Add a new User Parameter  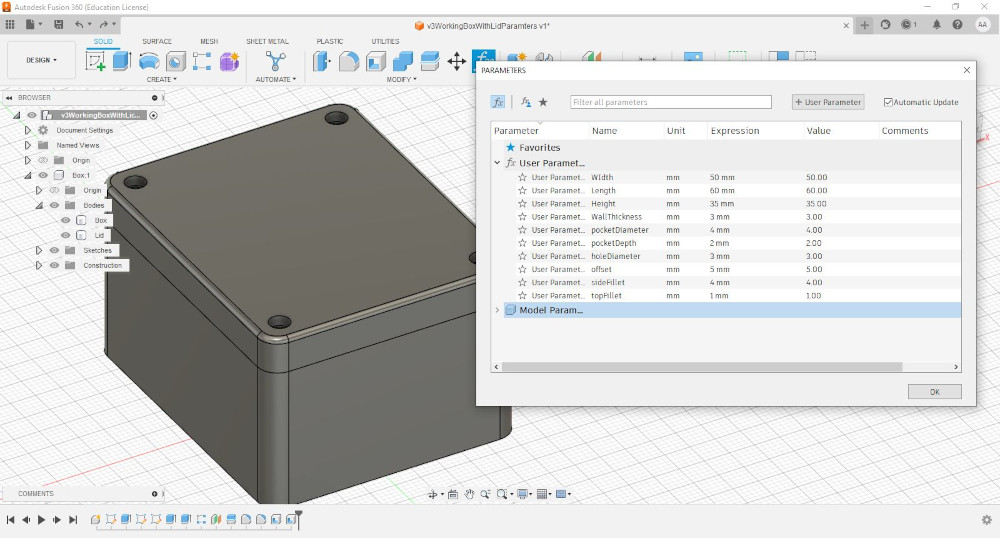coord(828,102)
